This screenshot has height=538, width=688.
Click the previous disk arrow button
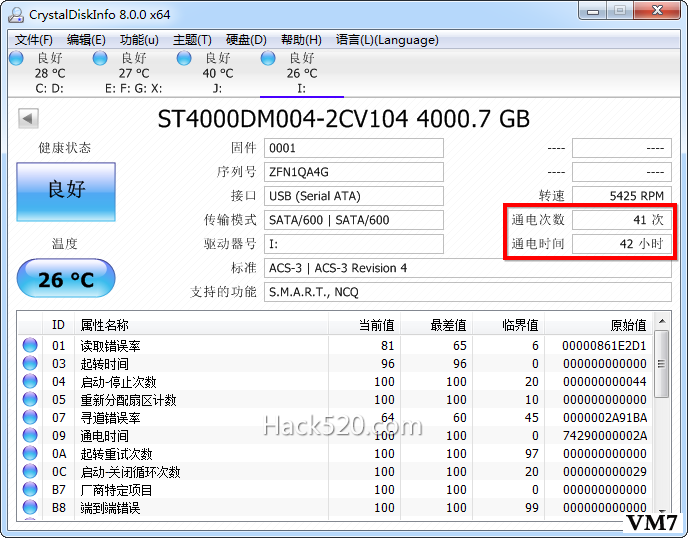(x=28, y=118)
